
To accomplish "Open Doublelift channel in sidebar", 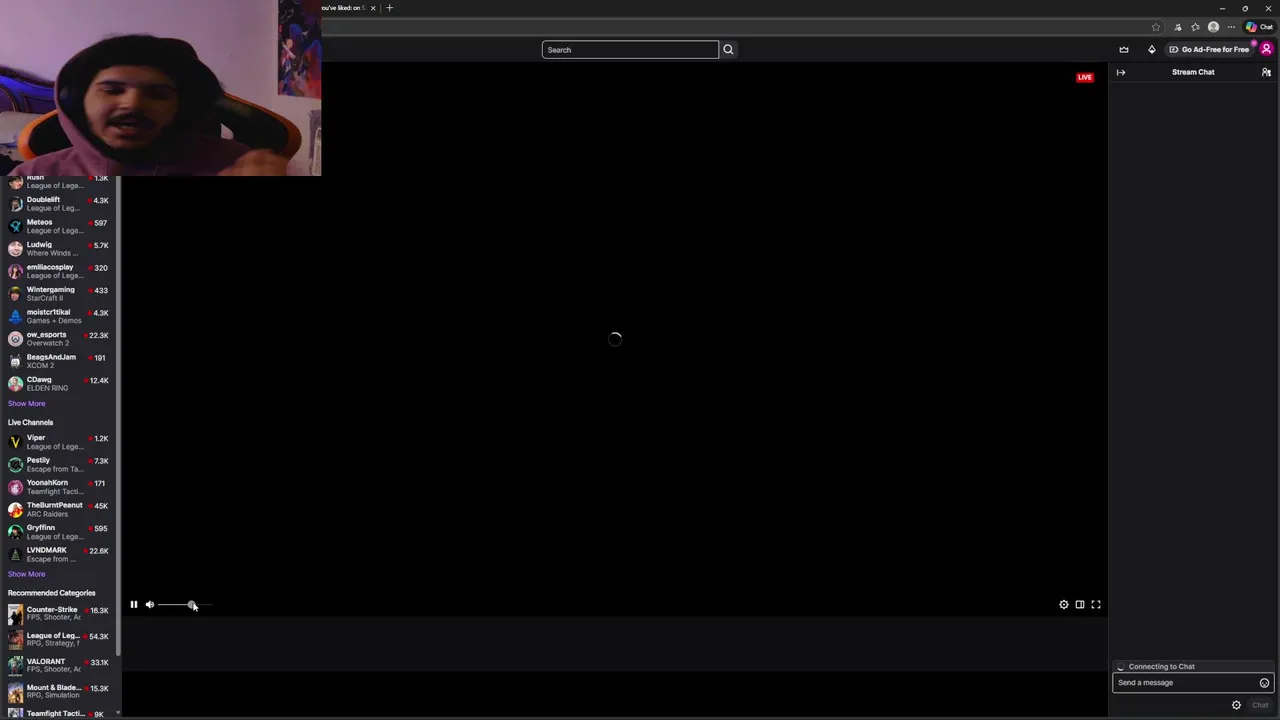I will 59,204.
